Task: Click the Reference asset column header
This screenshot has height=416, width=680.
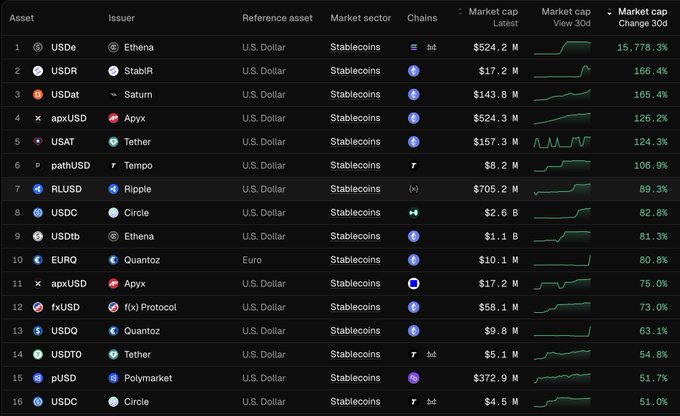Action: [x=278, y=18]
